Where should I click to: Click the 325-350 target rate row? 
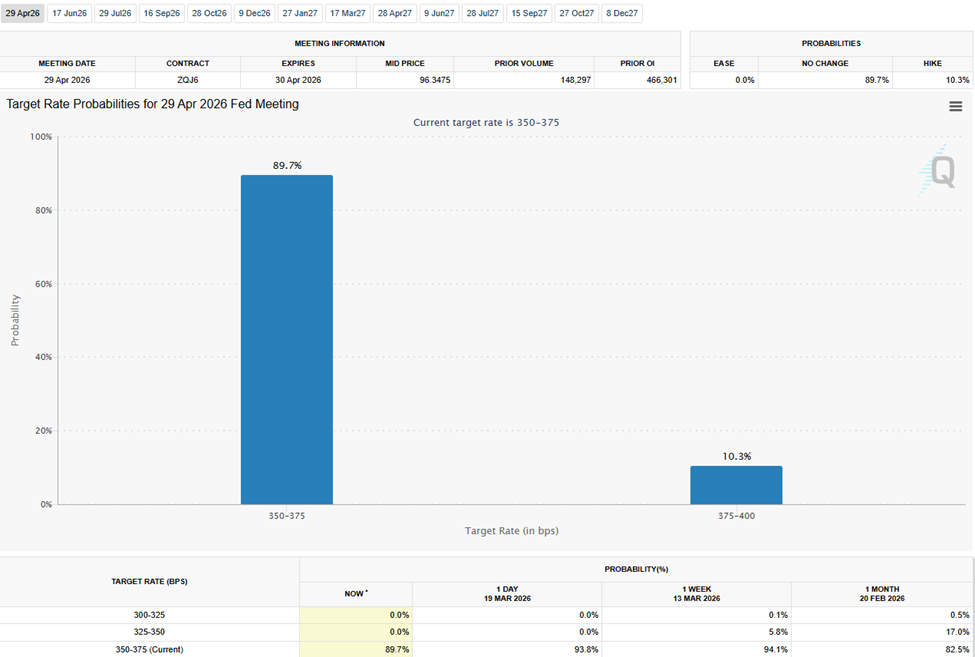(x=486, y=632)
